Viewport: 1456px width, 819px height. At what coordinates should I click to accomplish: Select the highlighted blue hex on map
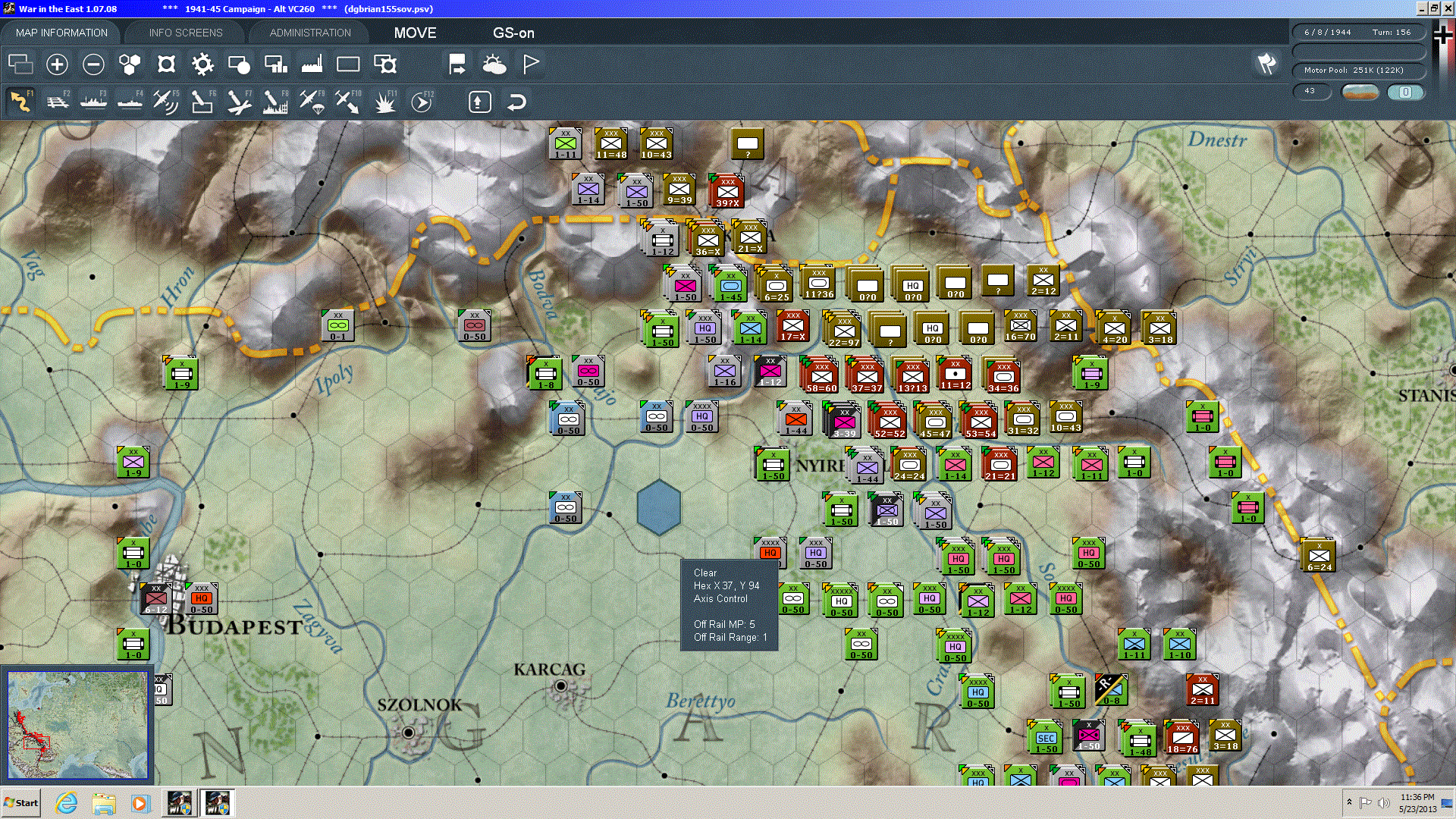(659, 507)
